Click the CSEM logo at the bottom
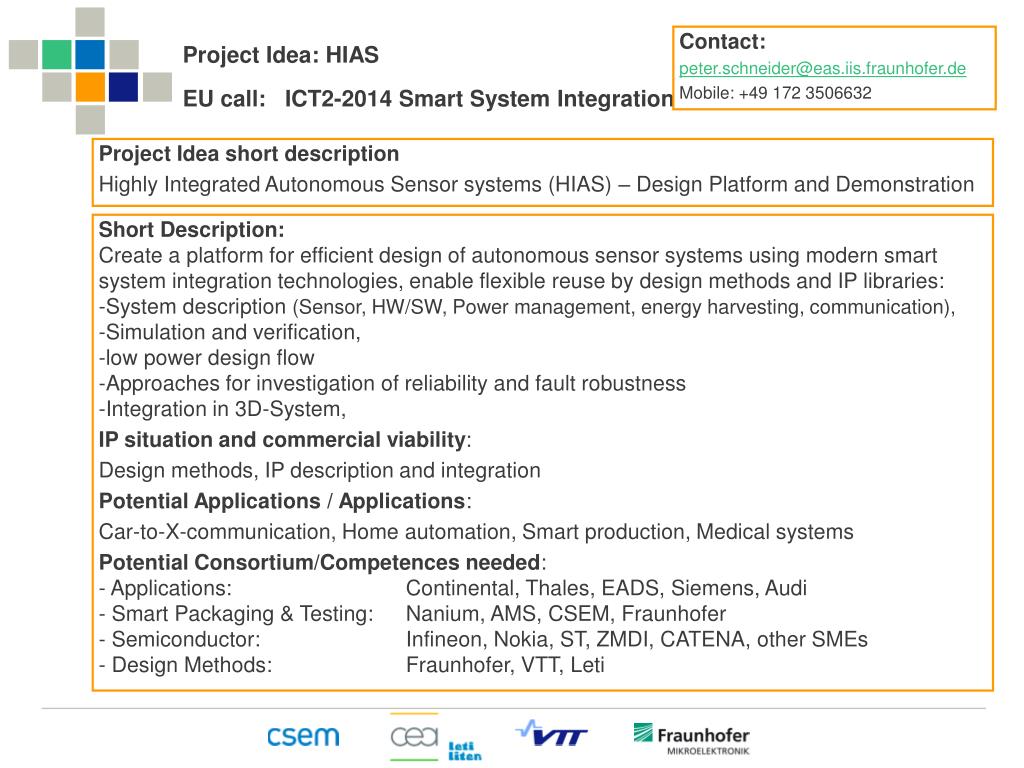1024x768 pixels. pyautogui.click(x=303, y=737)
